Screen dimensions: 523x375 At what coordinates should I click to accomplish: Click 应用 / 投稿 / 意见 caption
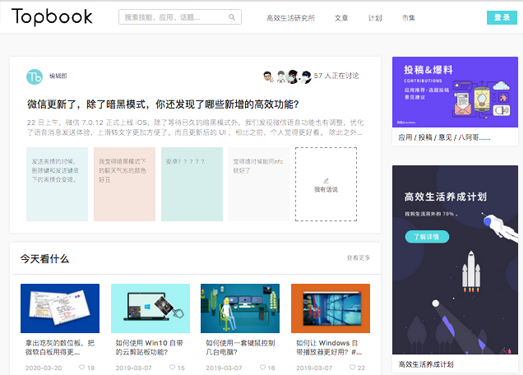coord(444,137)
